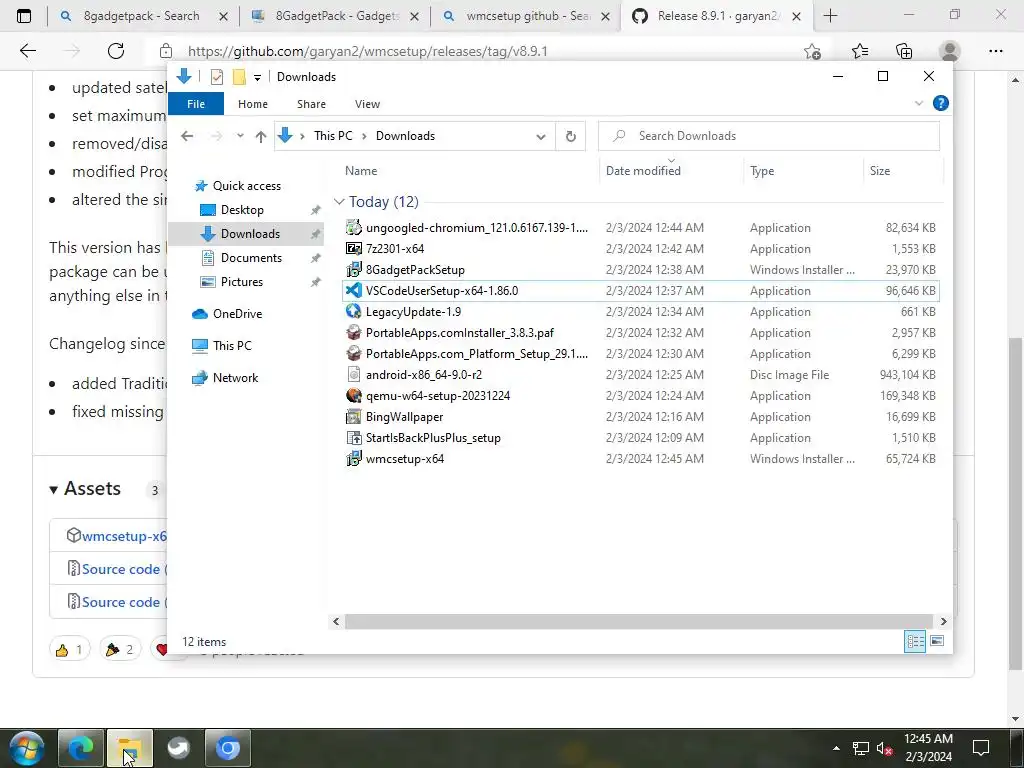Switch to large thumbnails view button

point(937,641)
